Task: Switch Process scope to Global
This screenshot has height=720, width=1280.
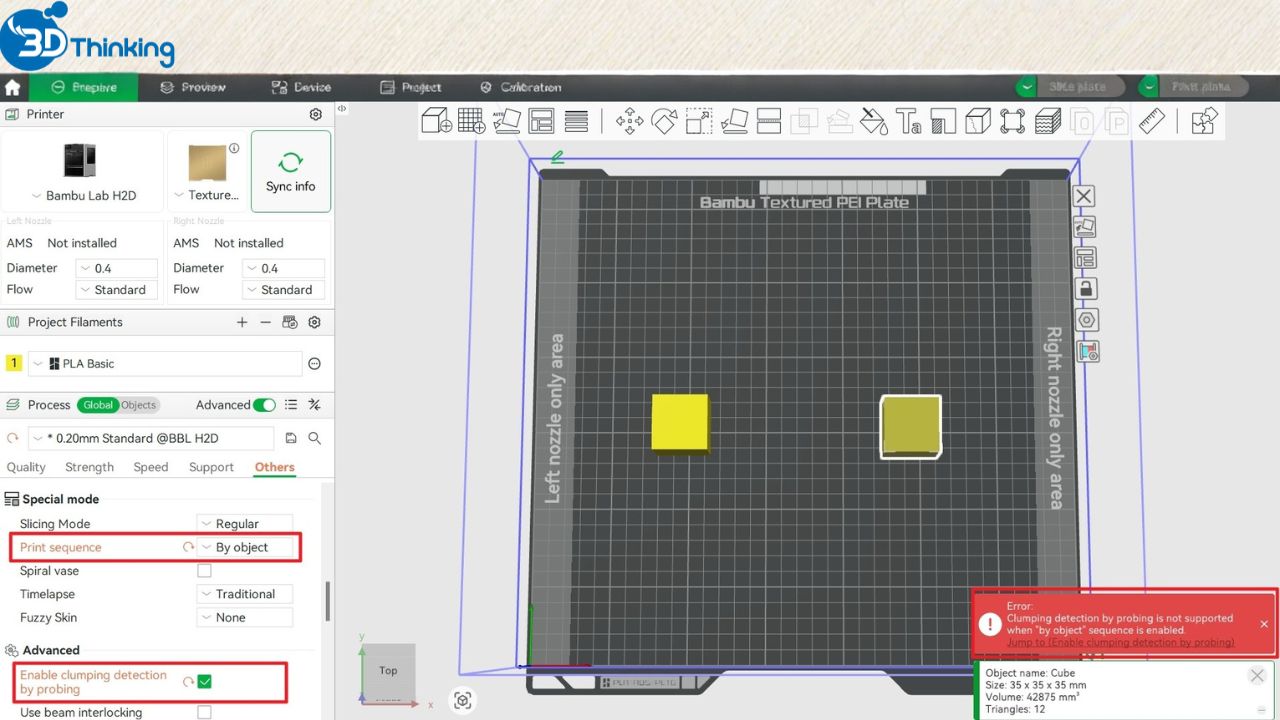Action: [98, 405]
